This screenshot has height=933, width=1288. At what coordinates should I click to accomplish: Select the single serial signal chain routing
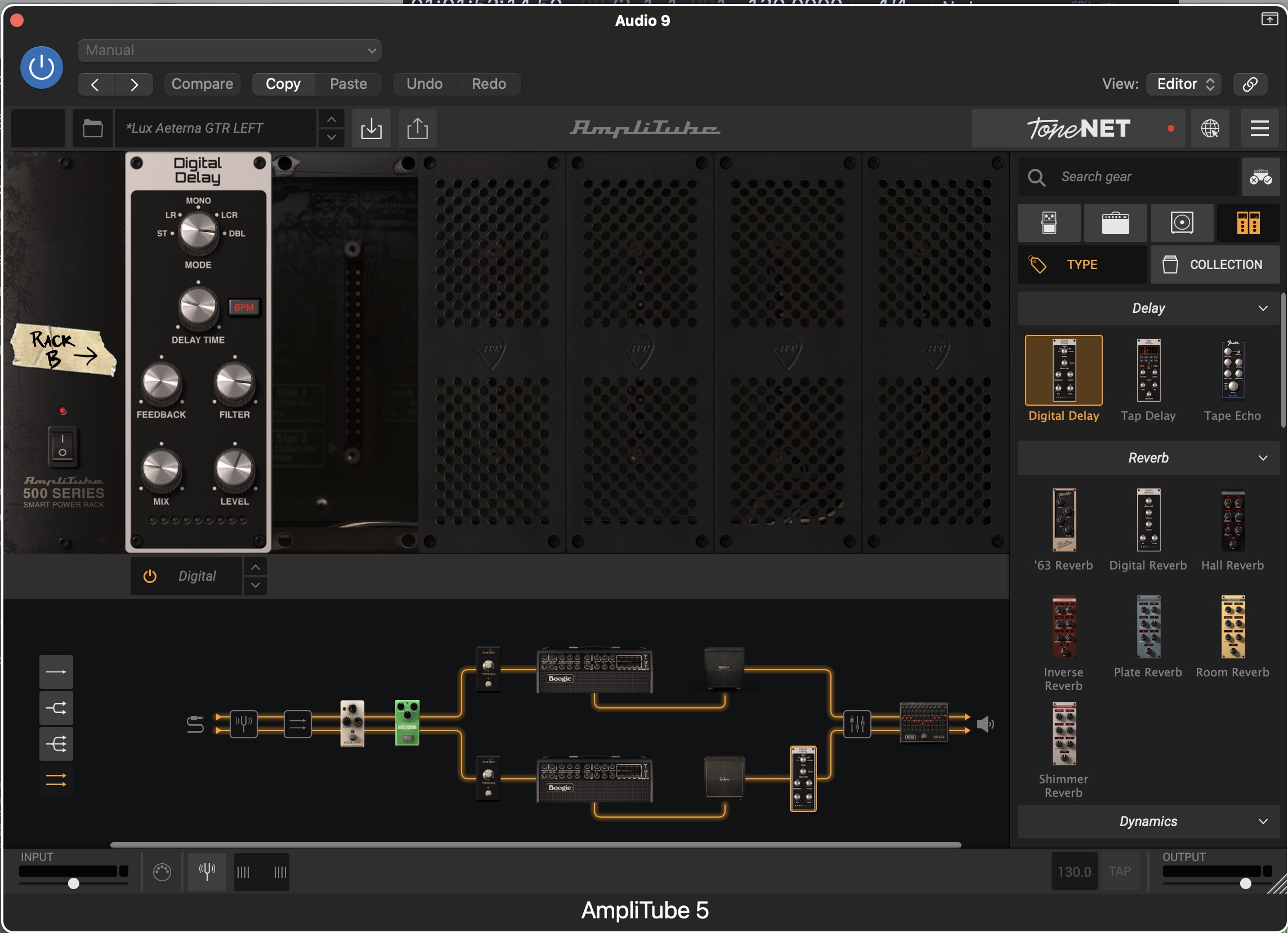(x=56, y=672)
